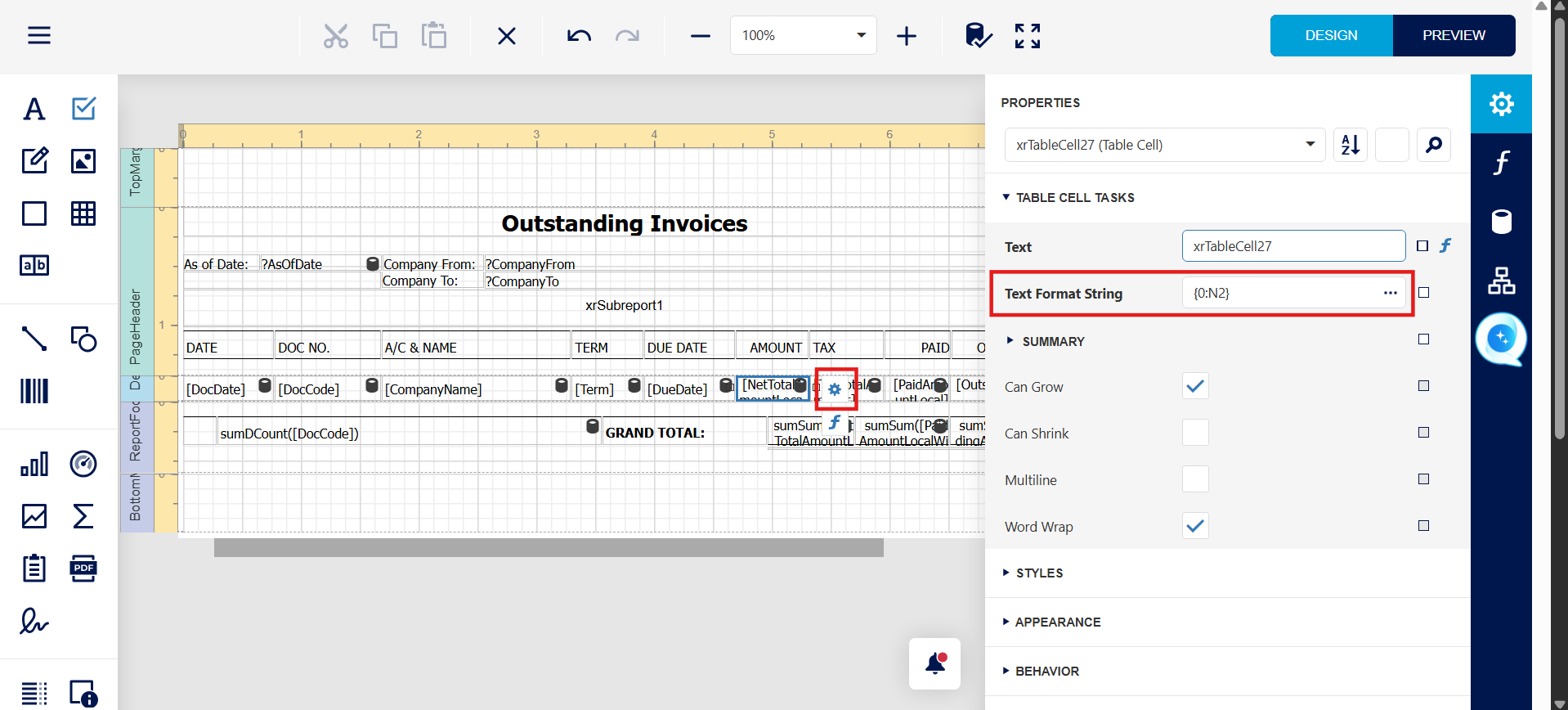This screenshot has width=1568, height=710.
Task: Open the xrTableCell27 element selector dropdown
Action: click(x=1164, y=145)
